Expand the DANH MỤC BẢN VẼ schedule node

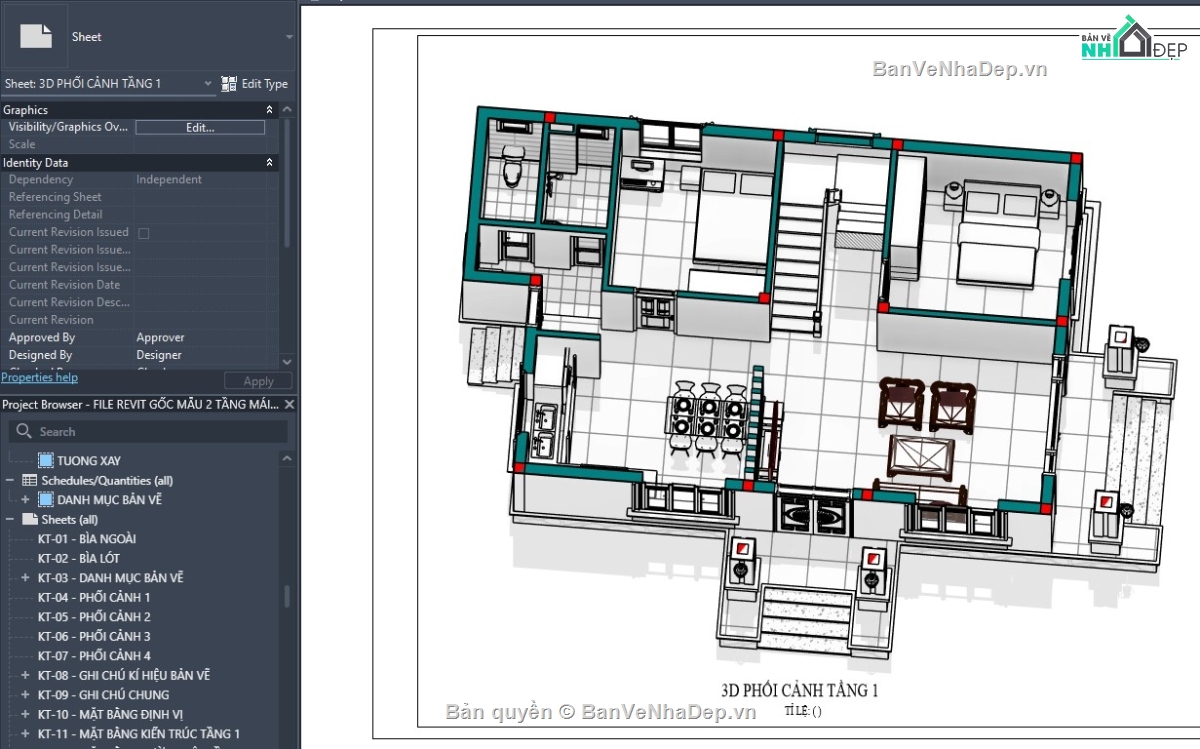25,500
